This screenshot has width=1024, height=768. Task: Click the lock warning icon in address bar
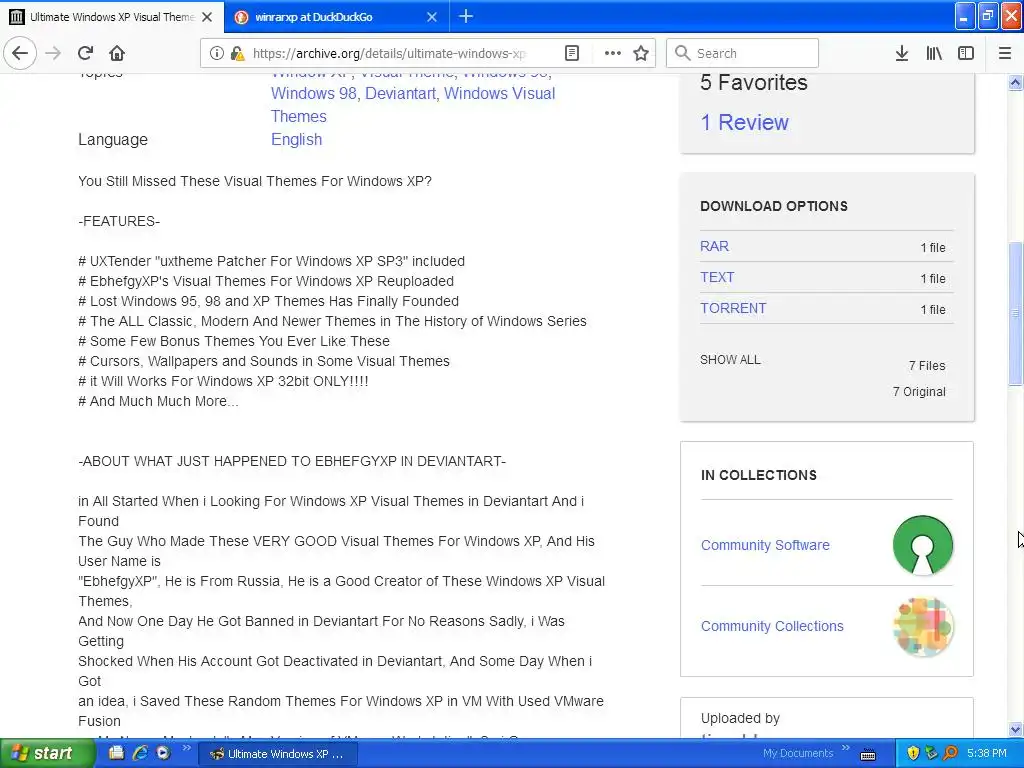point(237,53)
